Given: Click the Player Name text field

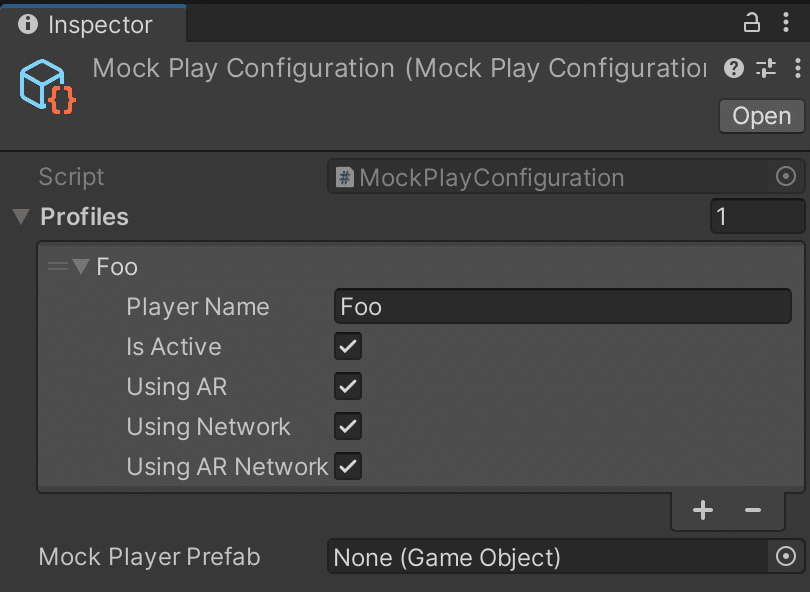Looking at the screenshot, I should coord(562,307).
